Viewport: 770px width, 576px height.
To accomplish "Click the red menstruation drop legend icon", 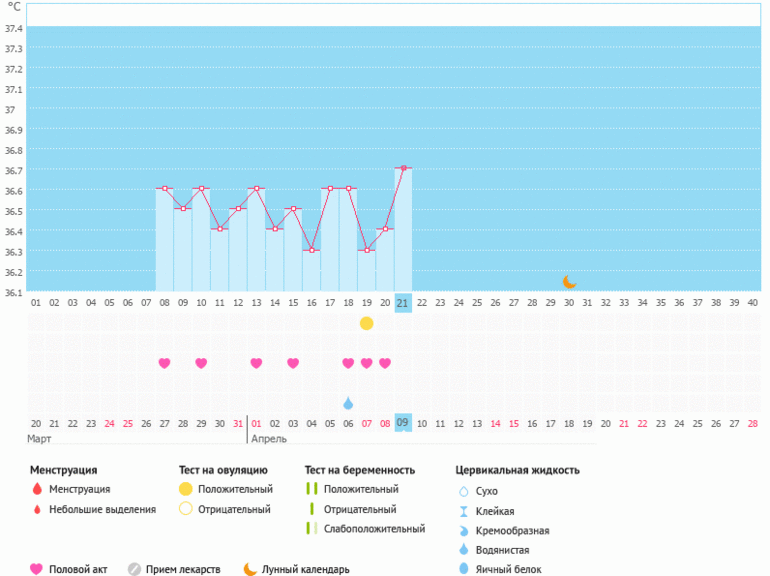I will (x=37, y=489).
